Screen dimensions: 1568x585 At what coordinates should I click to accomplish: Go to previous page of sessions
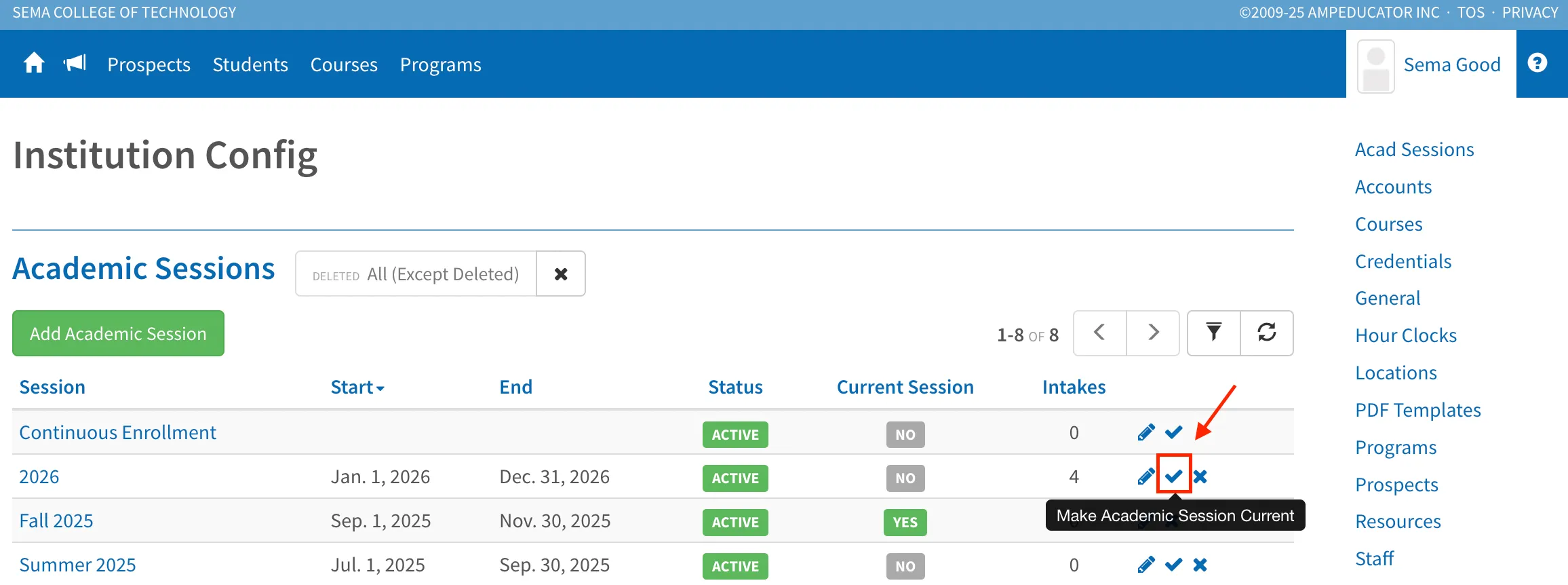click(x=1099, y=333)
